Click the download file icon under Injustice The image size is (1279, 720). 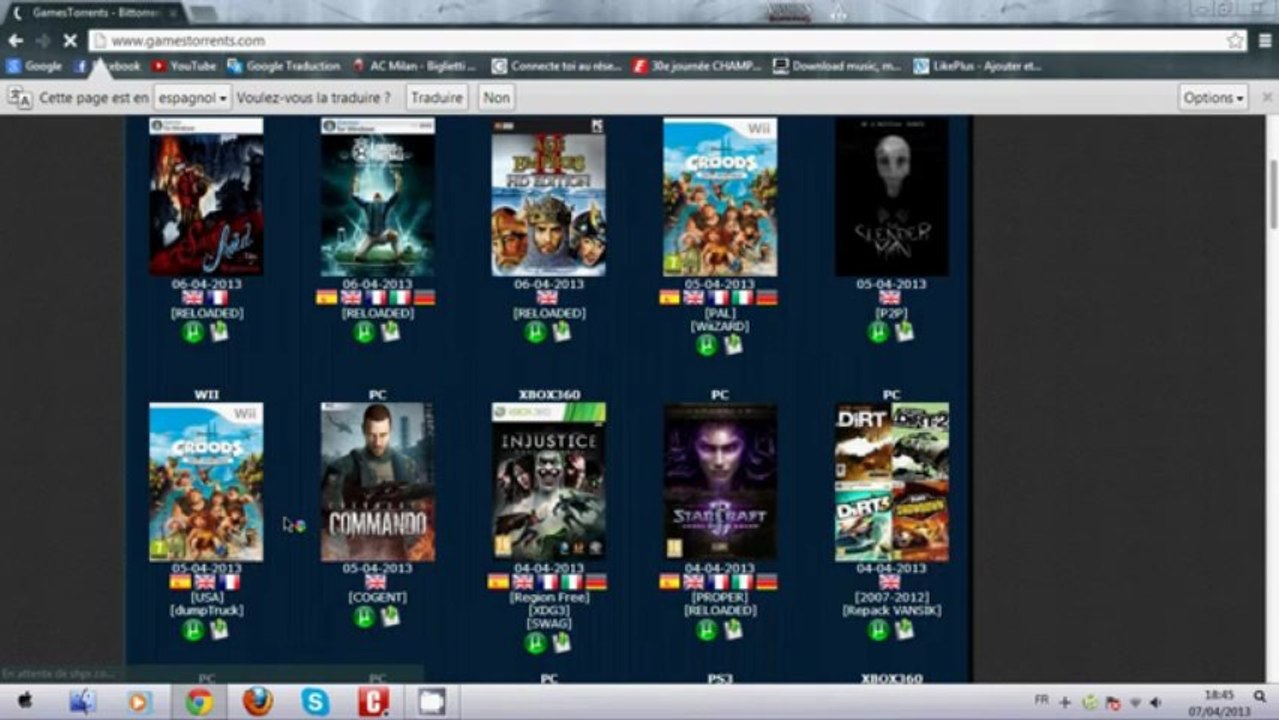(562, 642)
